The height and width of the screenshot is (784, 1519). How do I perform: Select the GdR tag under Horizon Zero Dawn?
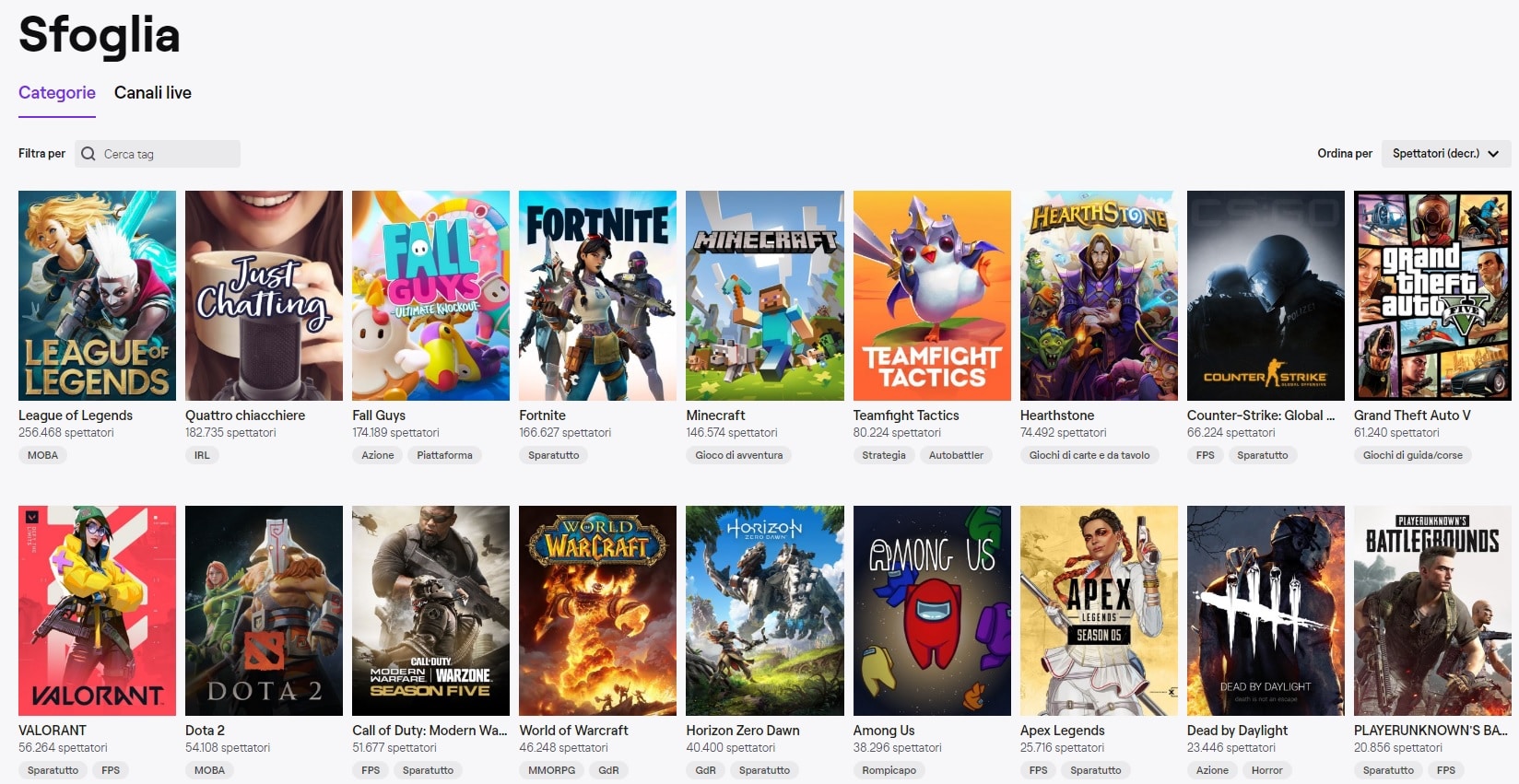[706, 770]
